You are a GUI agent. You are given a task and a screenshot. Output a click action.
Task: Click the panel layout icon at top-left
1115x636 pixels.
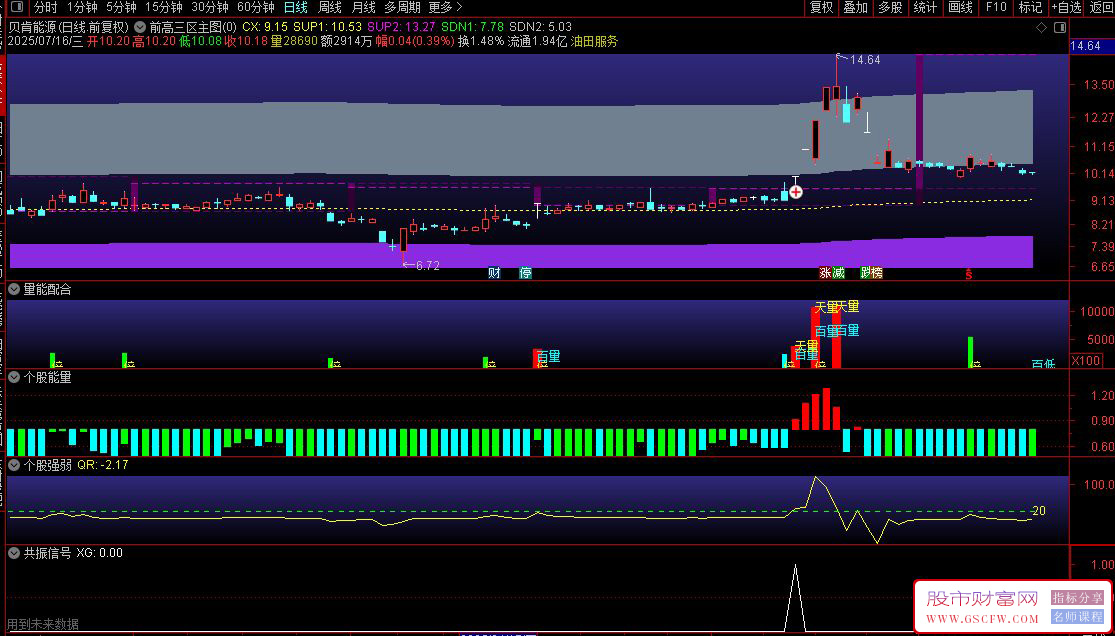15,8
